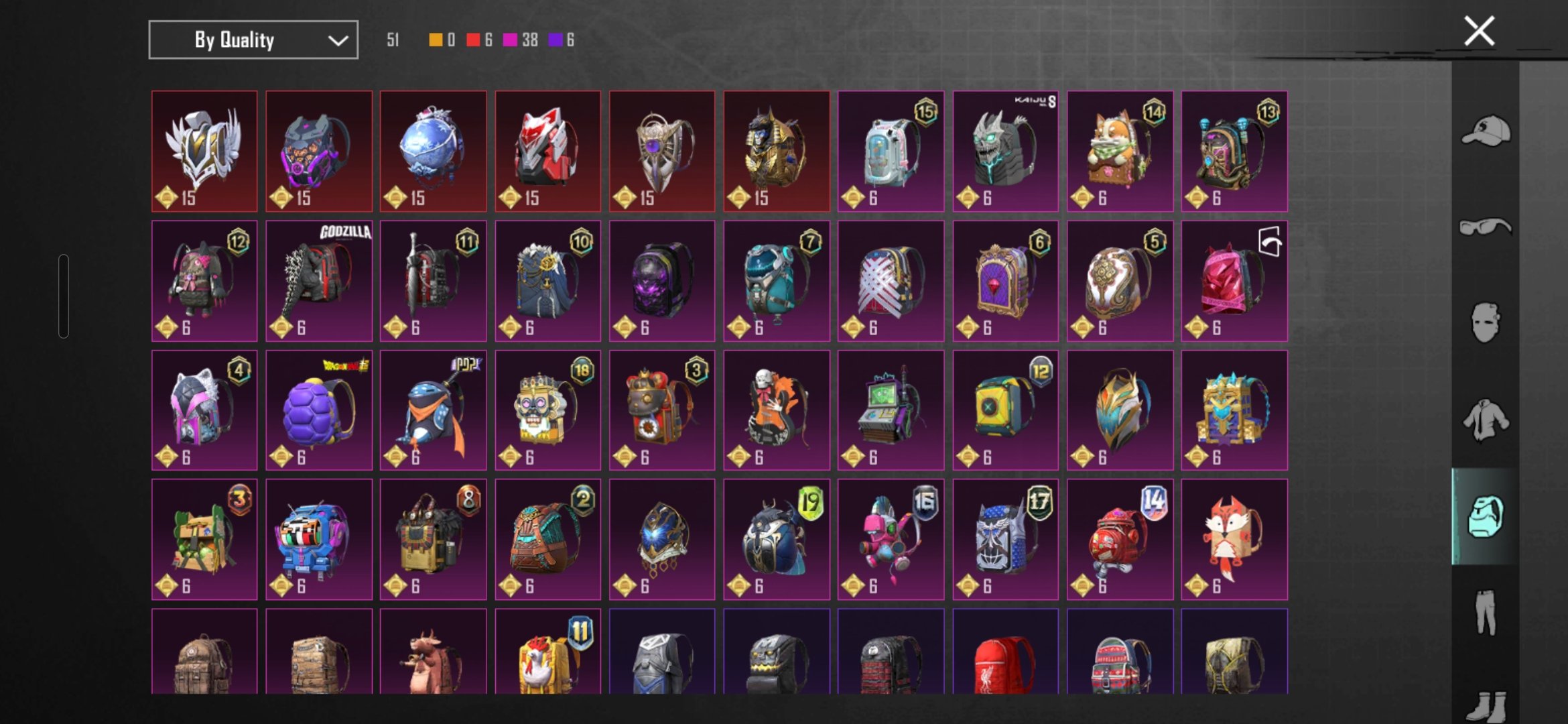The height and width of the screenshot is (724, 1568).
Task: Expand the By Quality sort dropdown
Action: tap(253, 40)
